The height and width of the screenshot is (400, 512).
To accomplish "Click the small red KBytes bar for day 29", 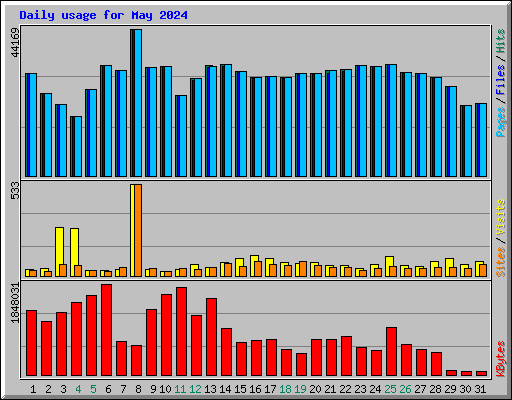I will (451, 373).
